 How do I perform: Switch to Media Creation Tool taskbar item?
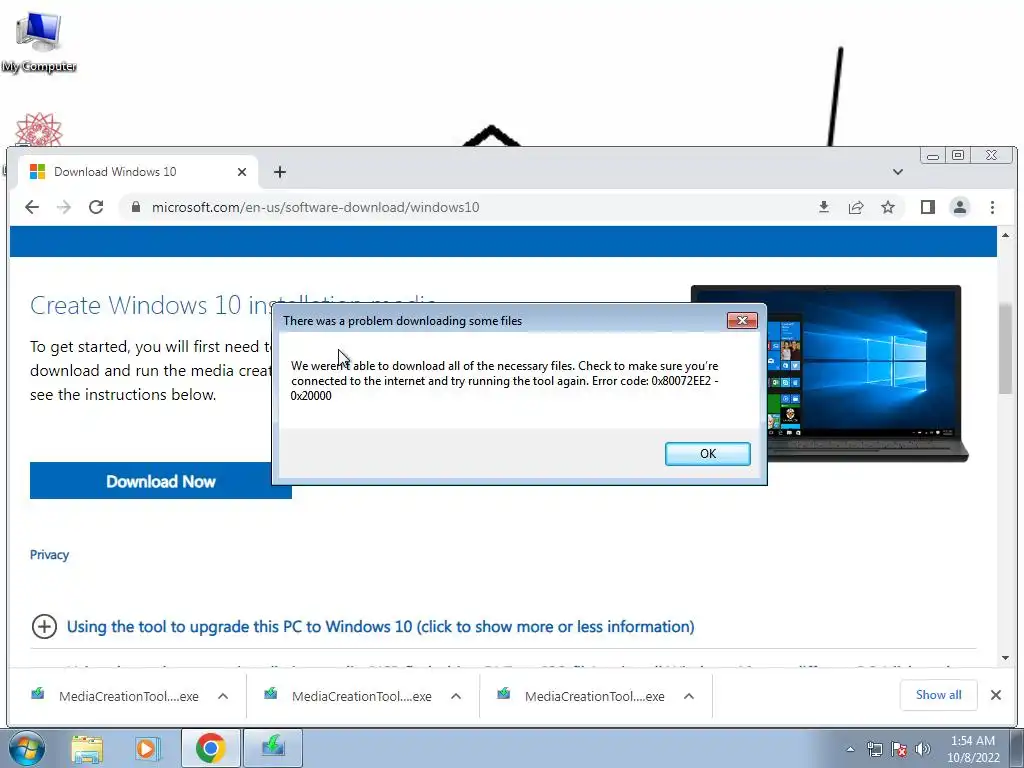pos(273,748)
